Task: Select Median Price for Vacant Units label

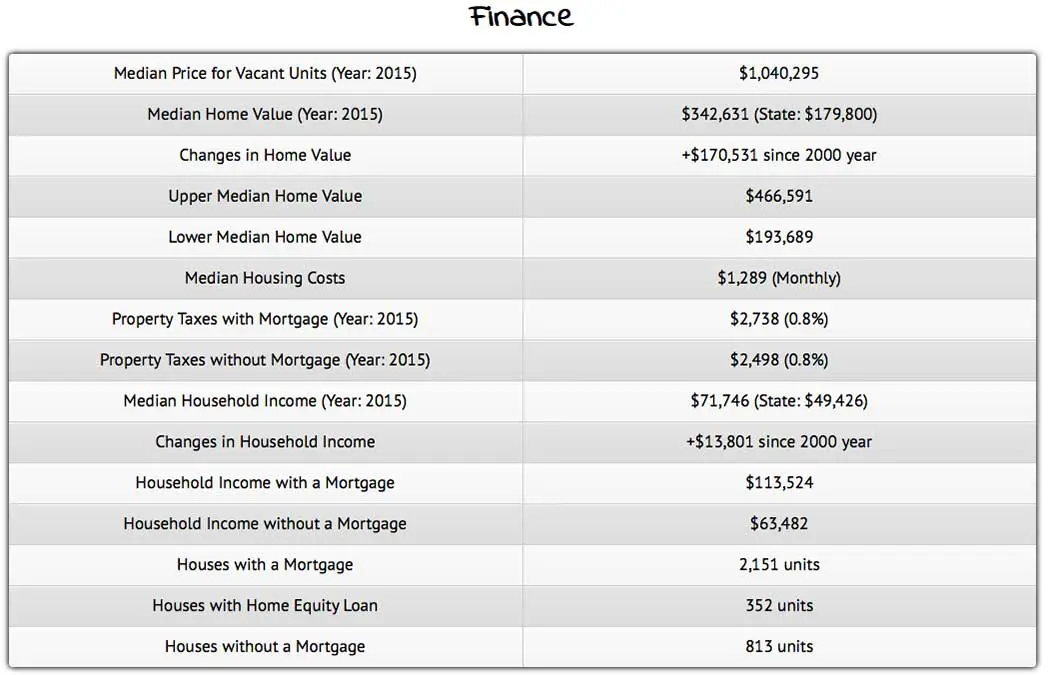Action: (265, 73)
